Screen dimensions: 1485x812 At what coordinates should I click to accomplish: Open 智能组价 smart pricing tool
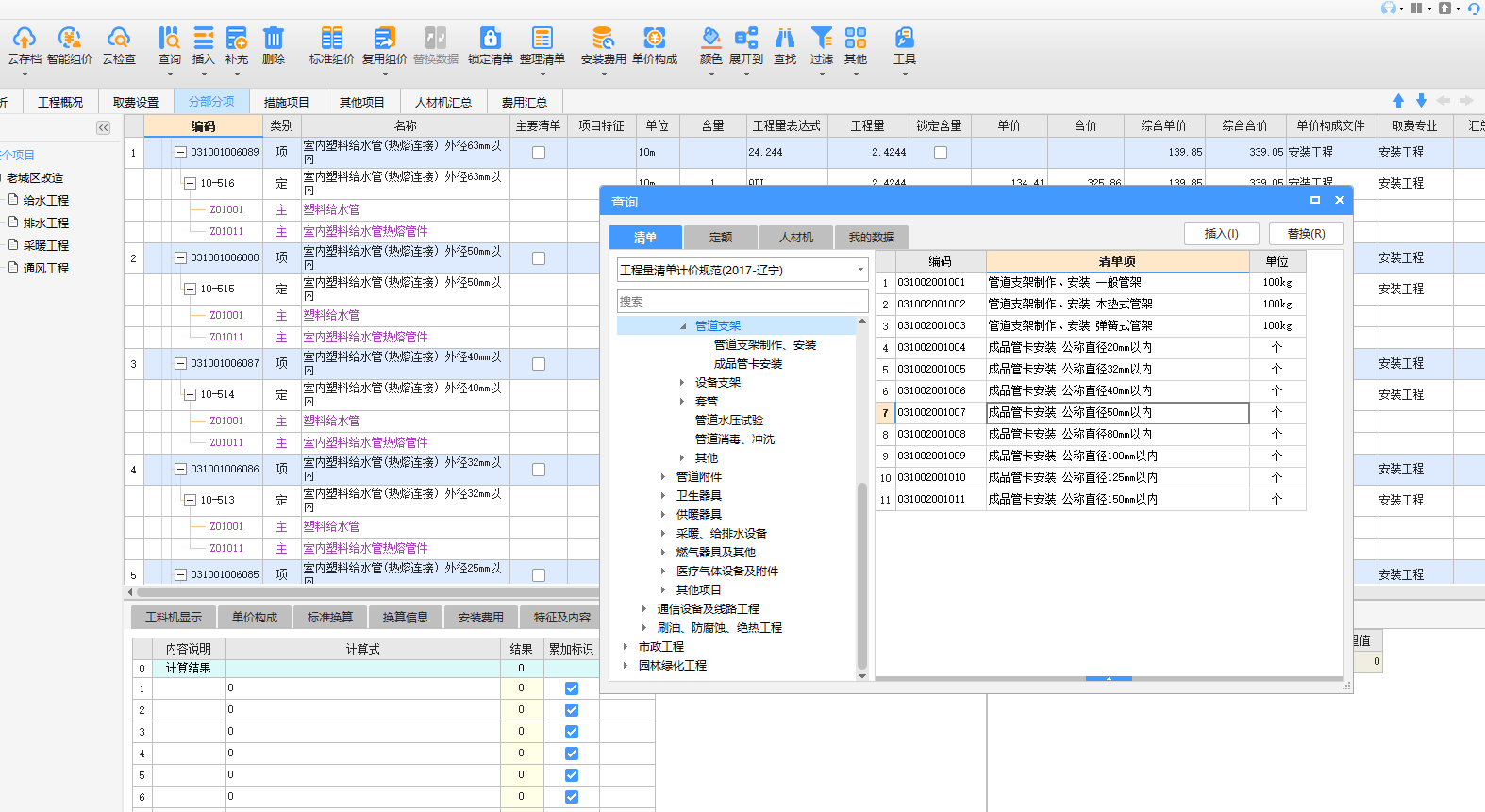click(x=70, y=39)
